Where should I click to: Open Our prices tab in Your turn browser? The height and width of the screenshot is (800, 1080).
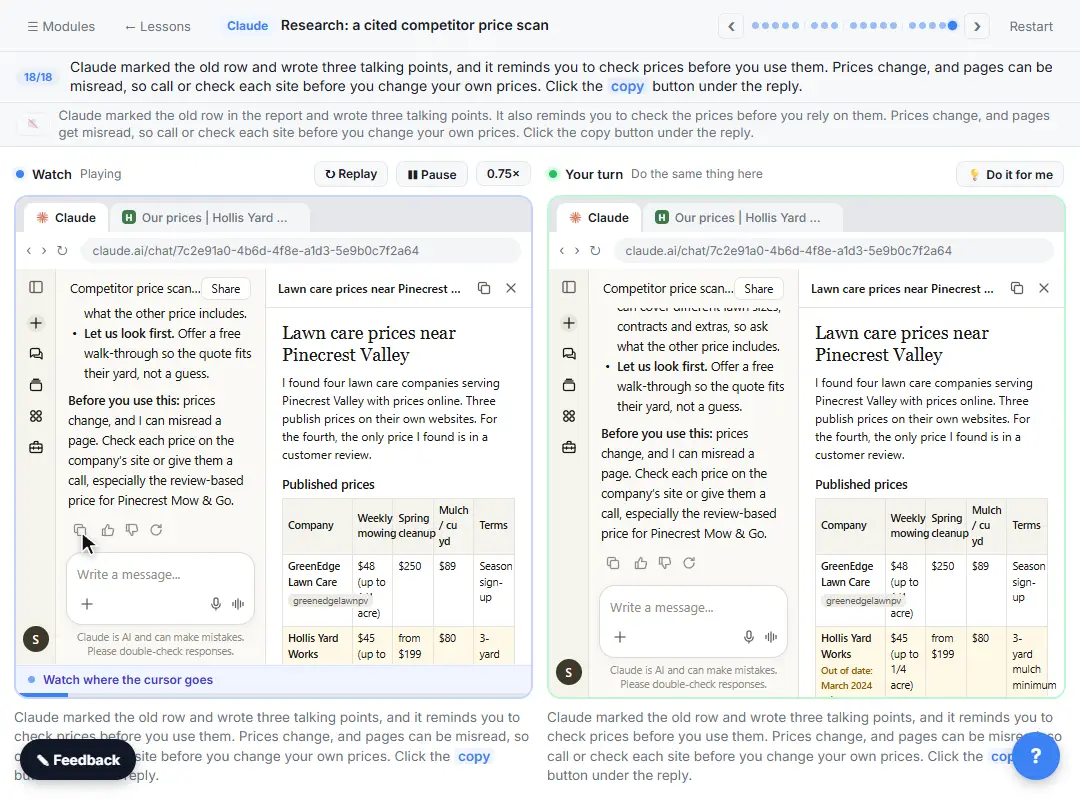pos(742,218)
